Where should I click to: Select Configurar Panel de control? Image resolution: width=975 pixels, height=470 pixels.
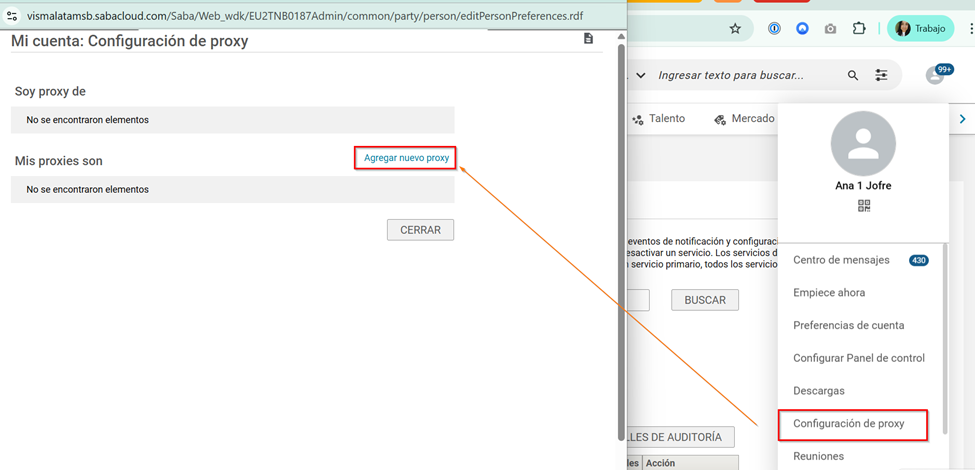tap(859, 358)
